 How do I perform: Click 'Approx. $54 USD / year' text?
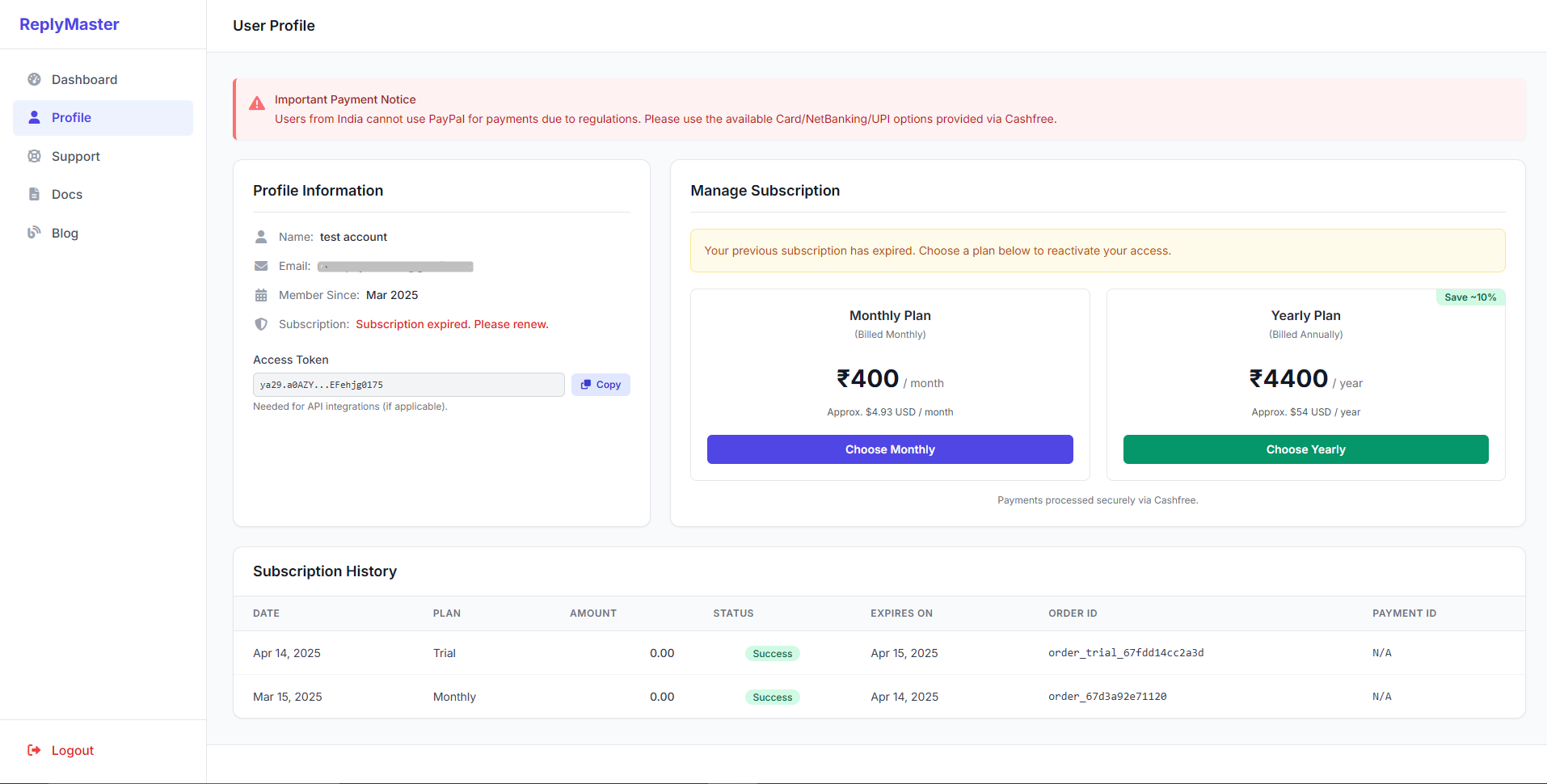click(1305, 412)
